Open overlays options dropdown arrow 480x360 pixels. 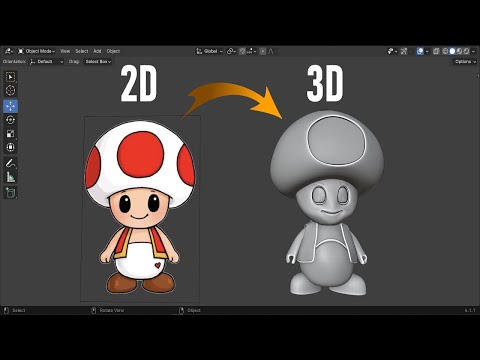pos(427,51)
